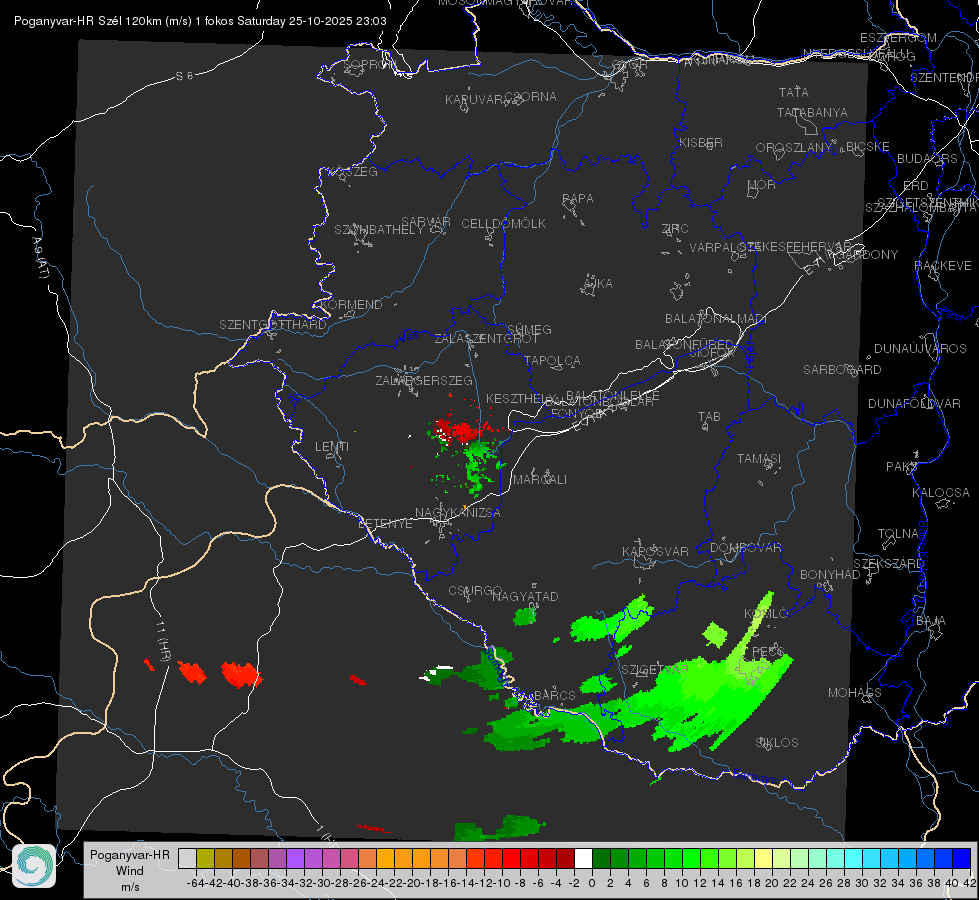Select the NAGYATÁD label
This screenshot has height=900, width=979.
[x=525, y=597]
